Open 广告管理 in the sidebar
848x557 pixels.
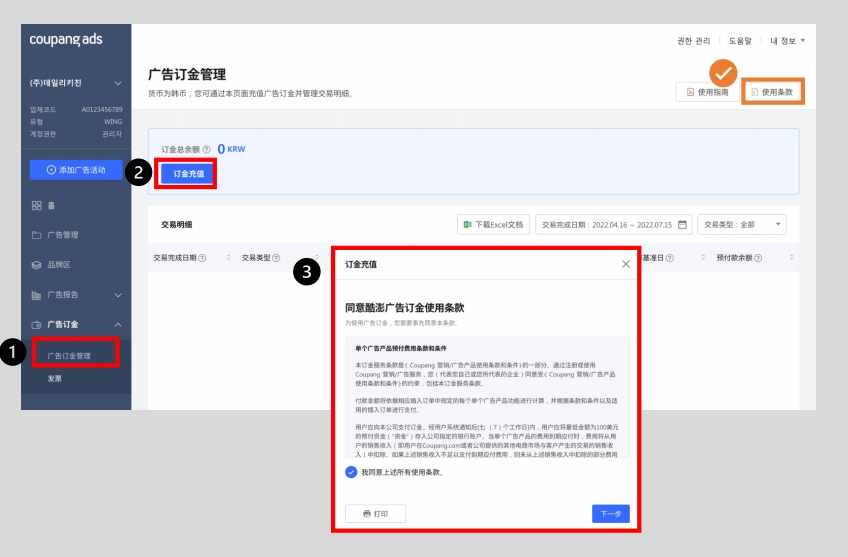pos(63,235)
